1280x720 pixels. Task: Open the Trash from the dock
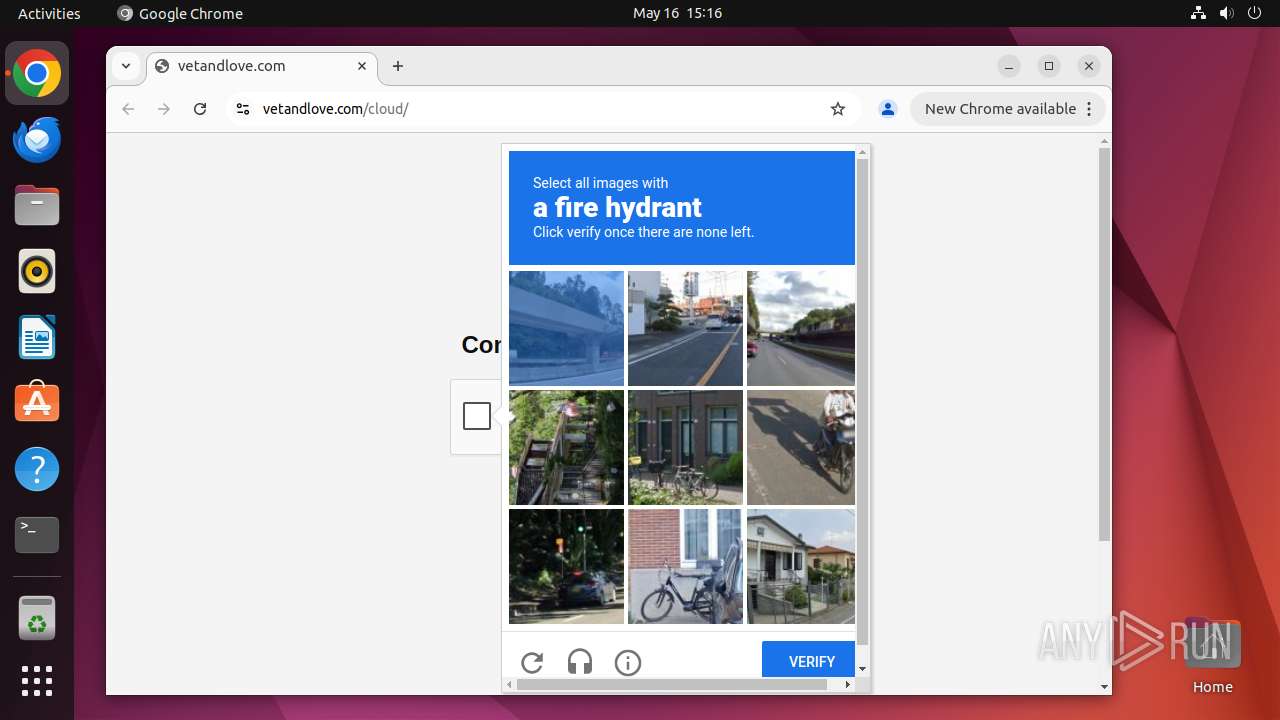(x=37, y=618)
